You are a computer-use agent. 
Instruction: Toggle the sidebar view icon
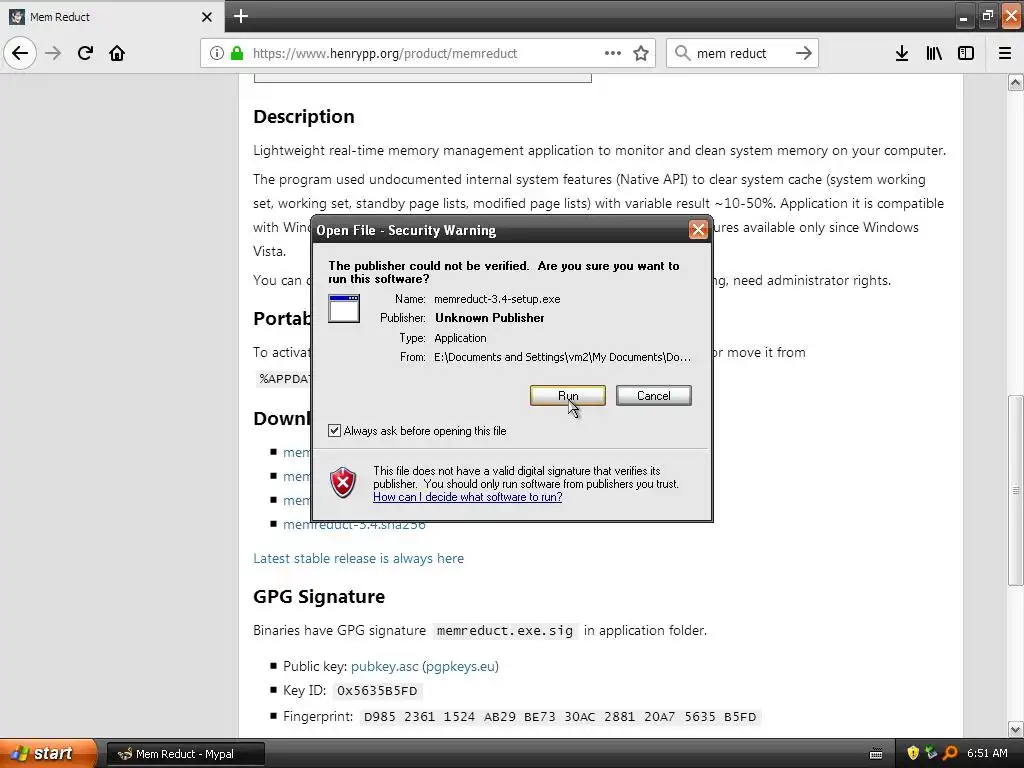pos(966,53)
